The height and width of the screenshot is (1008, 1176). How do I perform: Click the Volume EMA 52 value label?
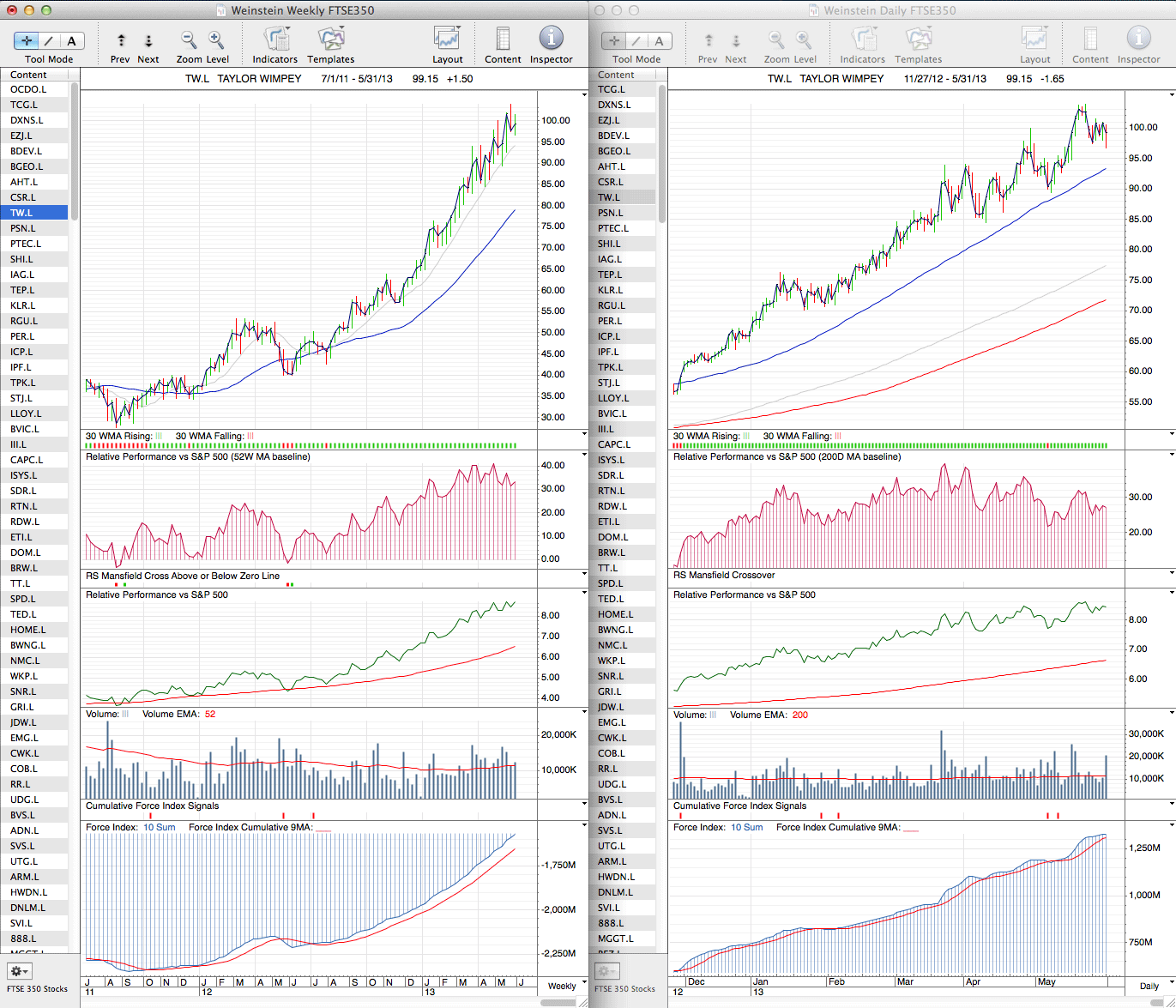tap(210, 715)
